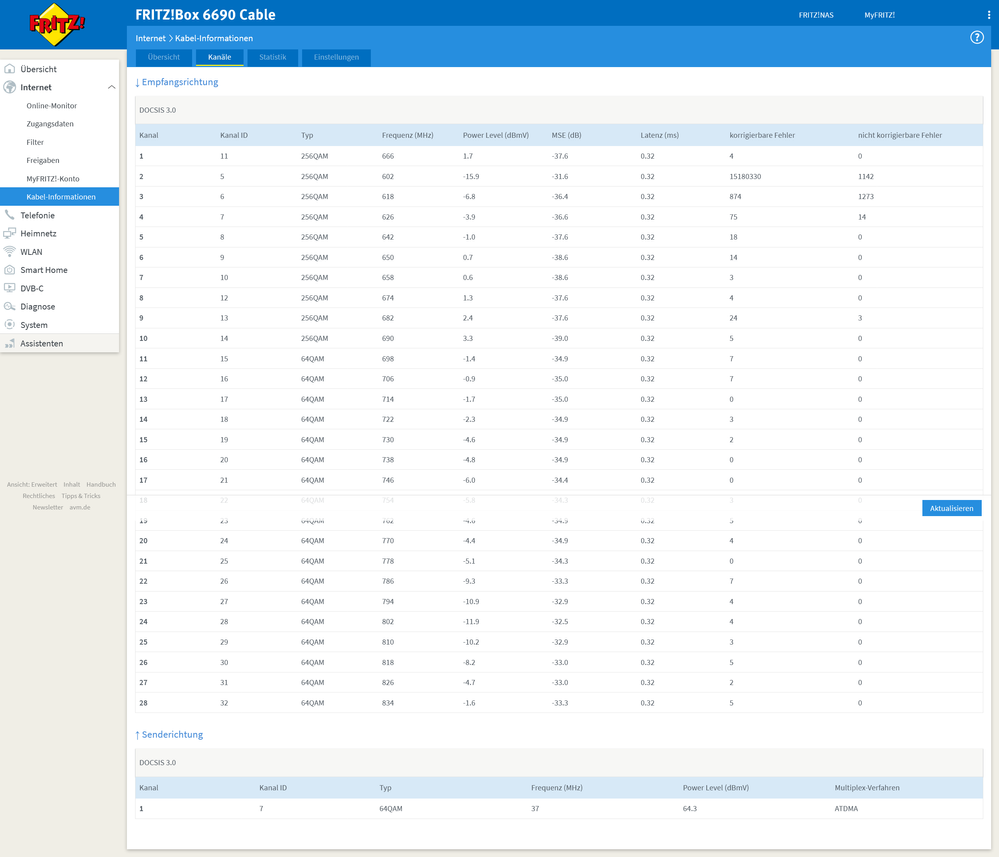Switch to the Statistik tab
The image size is (999, 857).
point(272,58)
